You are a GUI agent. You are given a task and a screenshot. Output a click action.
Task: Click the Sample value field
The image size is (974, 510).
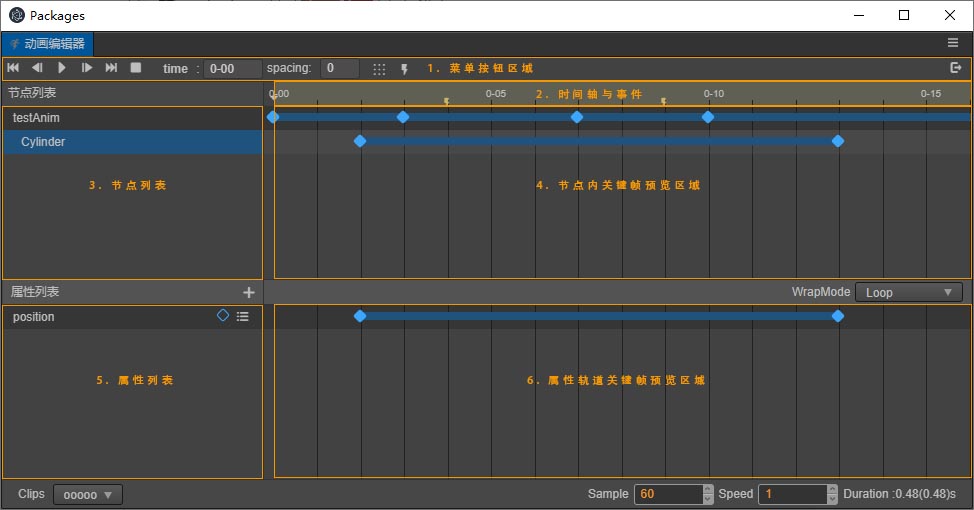click(x=668, y=494)
